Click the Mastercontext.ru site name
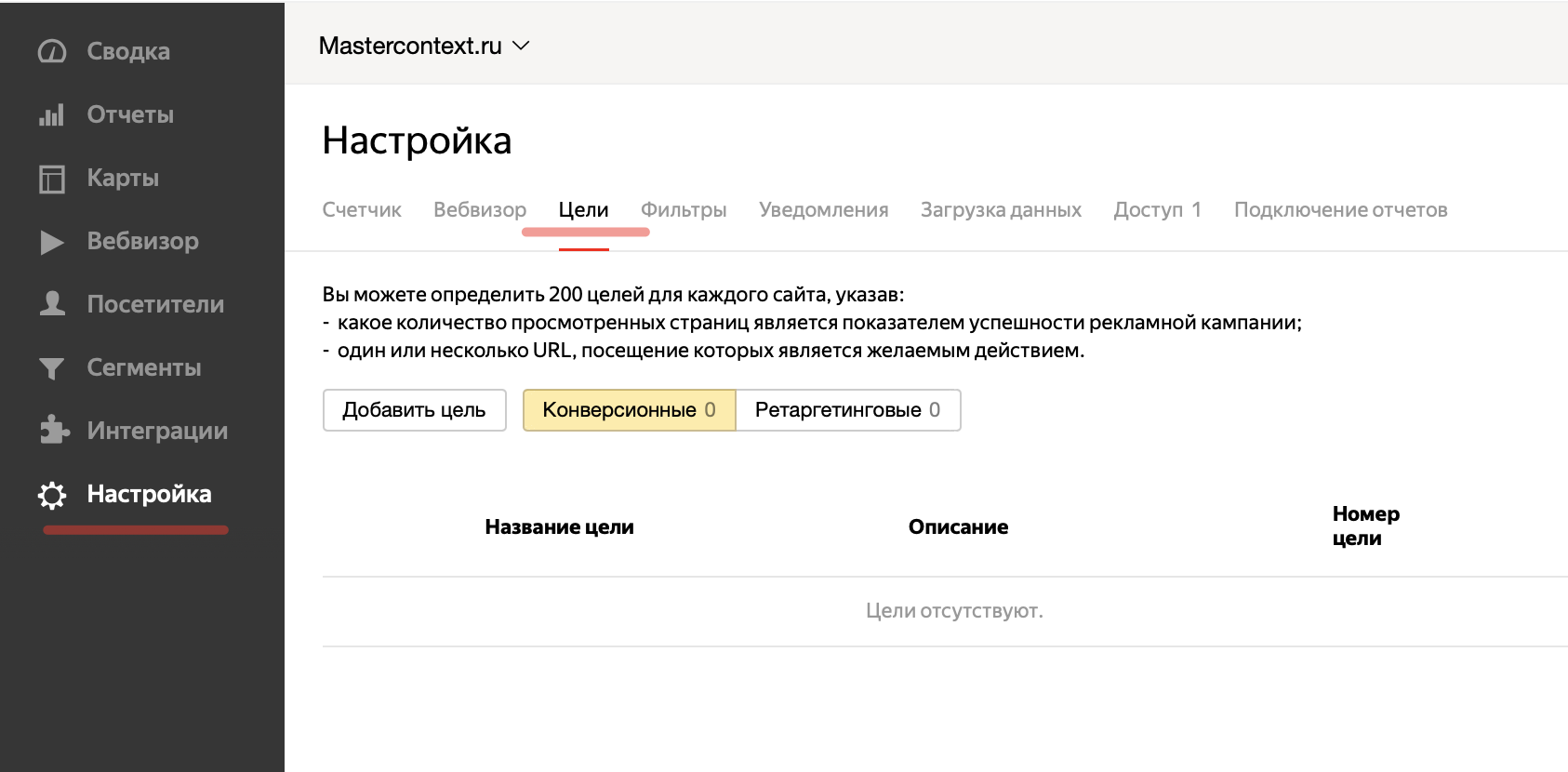This screenshot has width=1568, height=772. pyautogui.click(x=410, y=46)
